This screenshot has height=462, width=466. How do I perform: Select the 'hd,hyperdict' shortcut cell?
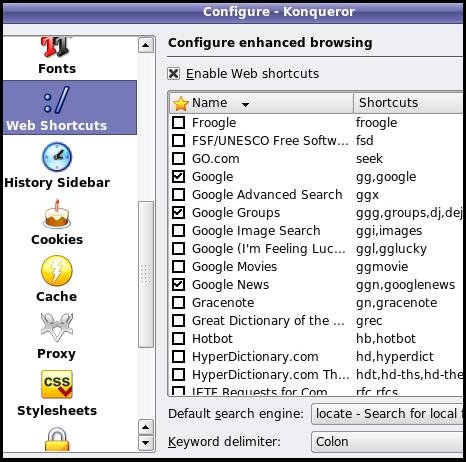click(395, 357)
